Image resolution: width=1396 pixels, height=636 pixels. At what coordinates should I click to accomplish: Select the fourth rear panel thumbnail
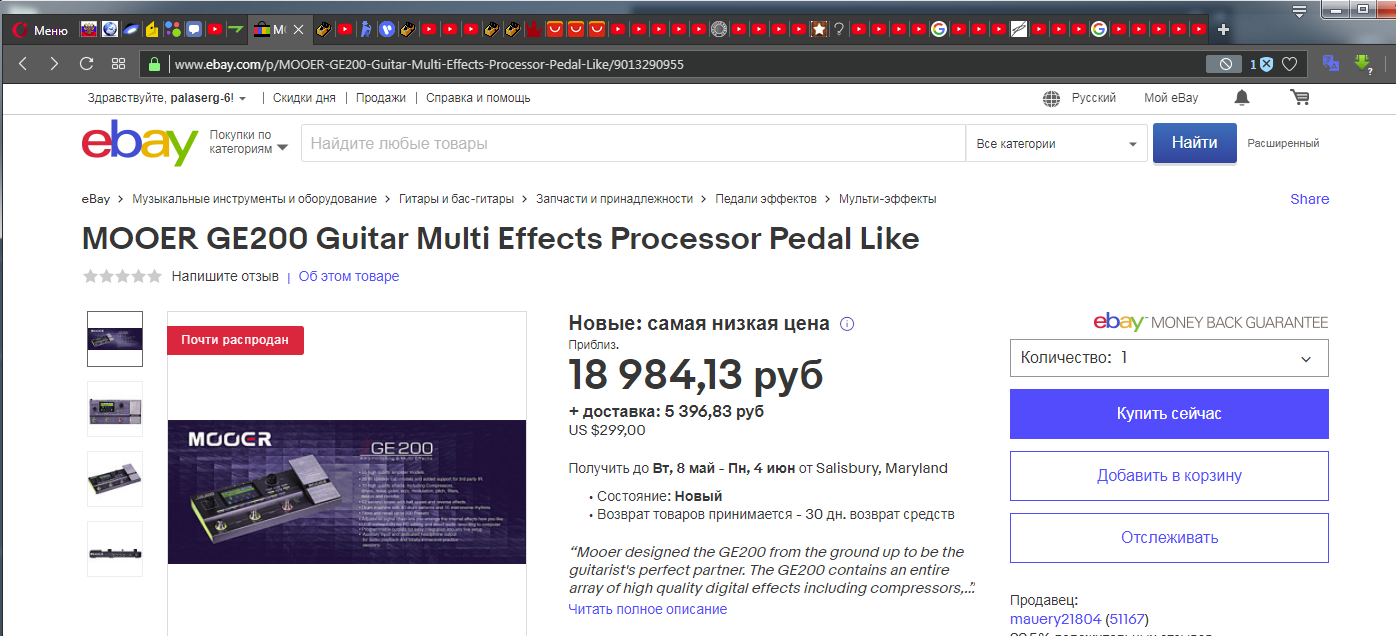pos(115,549)
